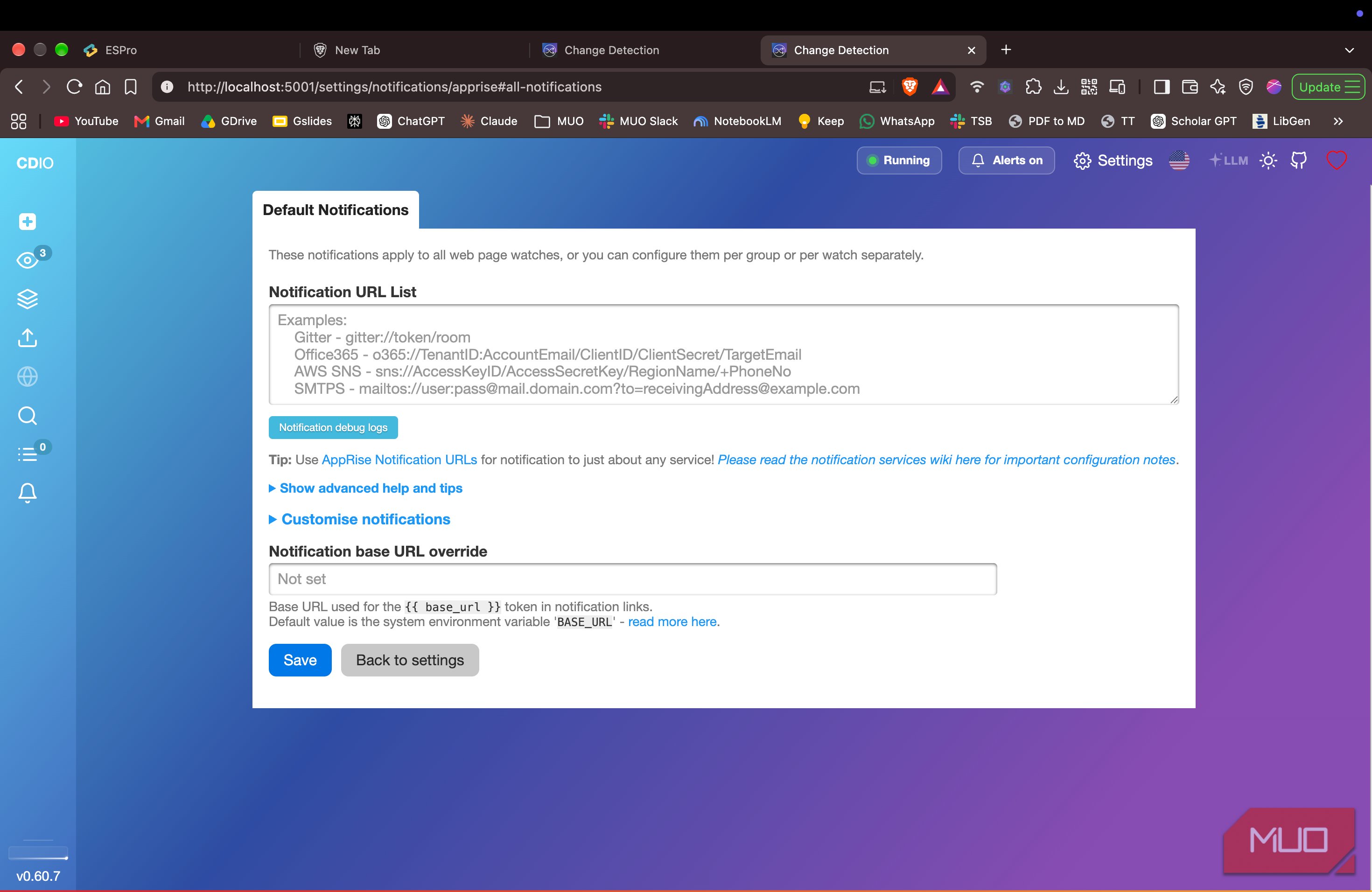Click the Notification base URL override field
Screen dimensions: 1372x892
click(x=632, y=579)
